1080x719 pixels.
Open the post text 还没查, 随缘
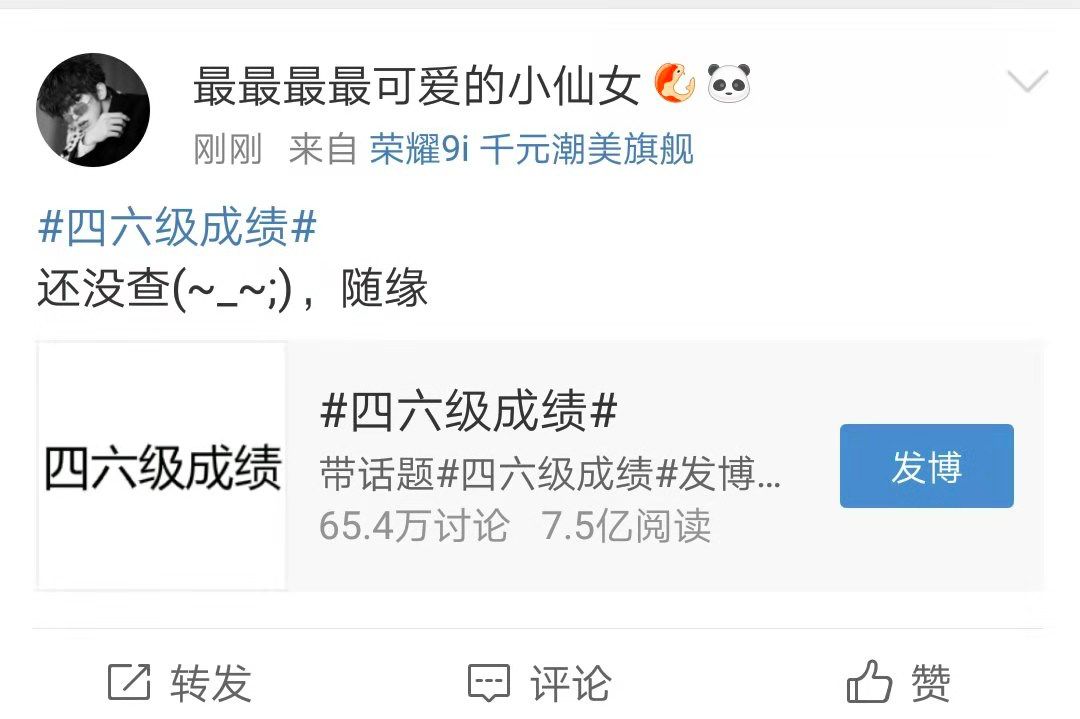(233, 288)
